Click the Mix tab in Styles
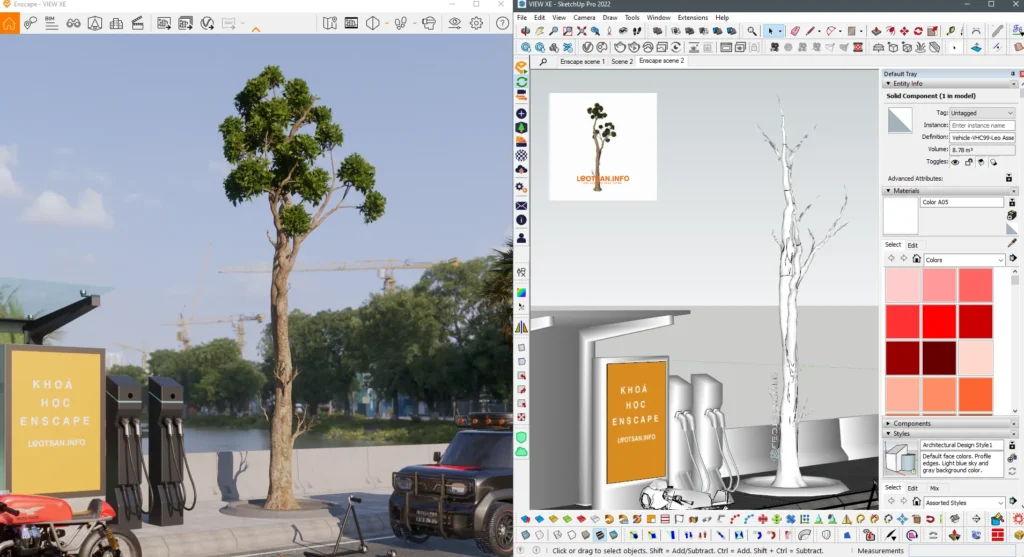 coord(935,488)
